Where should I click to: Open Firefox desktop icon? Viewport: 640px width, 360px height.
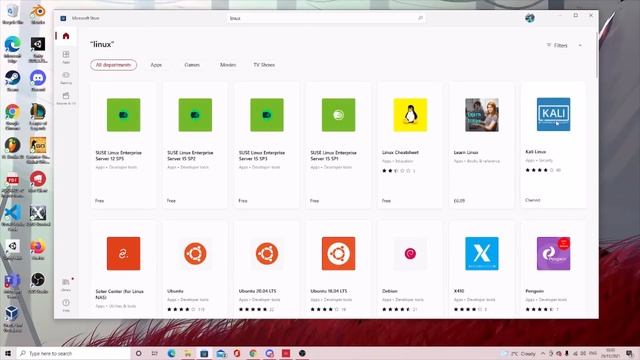[38, 250]
